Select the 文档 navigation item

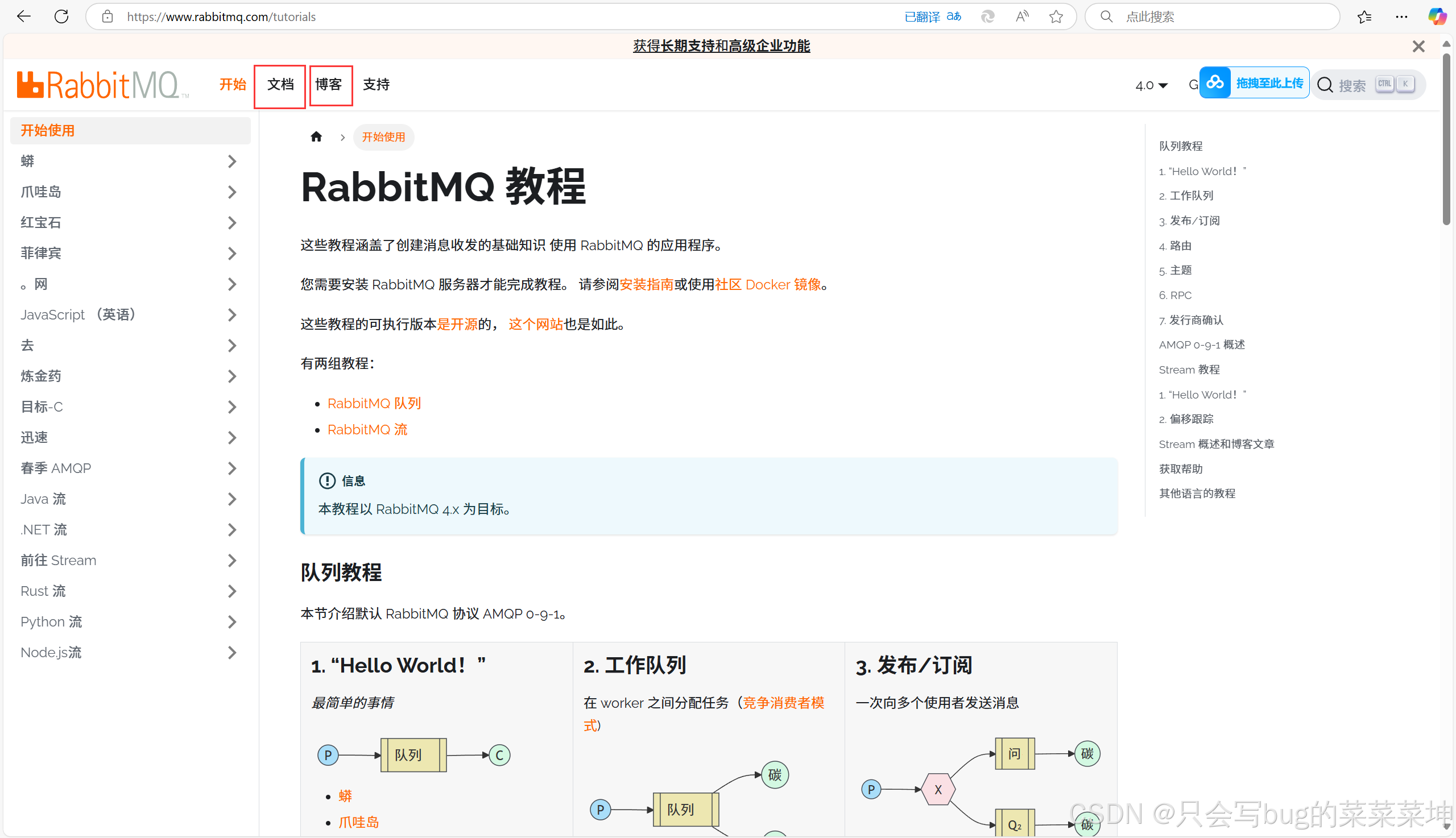pyautogui.click(x=280, y=84)
